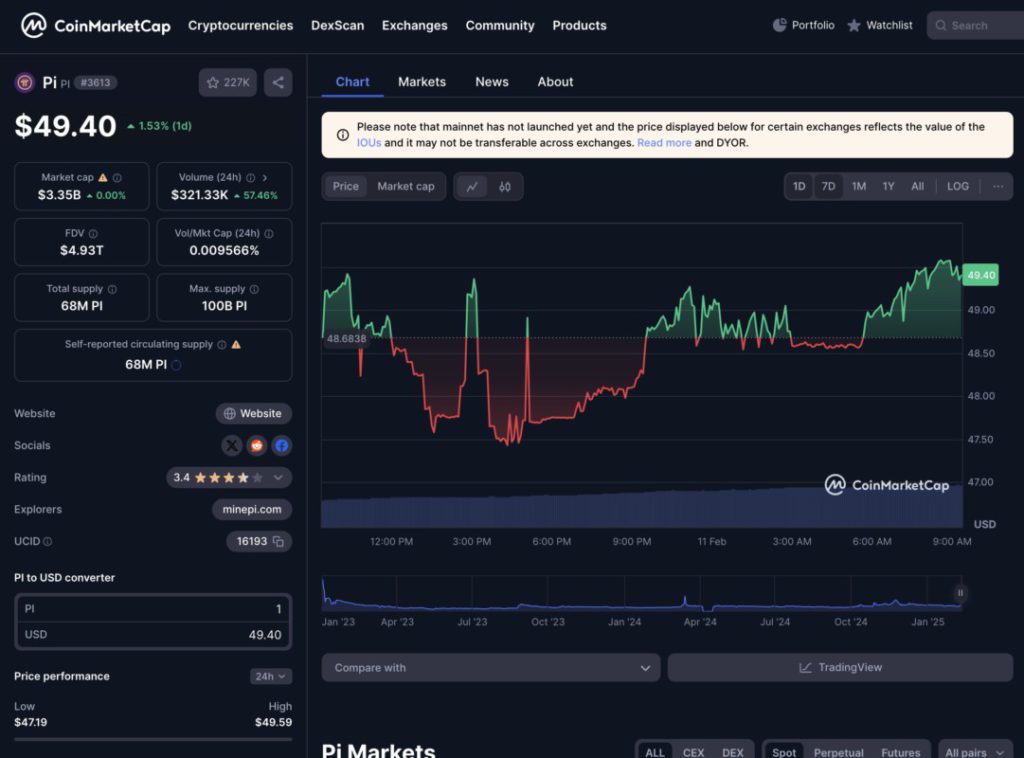The height and width of the screenshot is (758, 1024).
Task: Click the header Search field
Action: (976, 25)
